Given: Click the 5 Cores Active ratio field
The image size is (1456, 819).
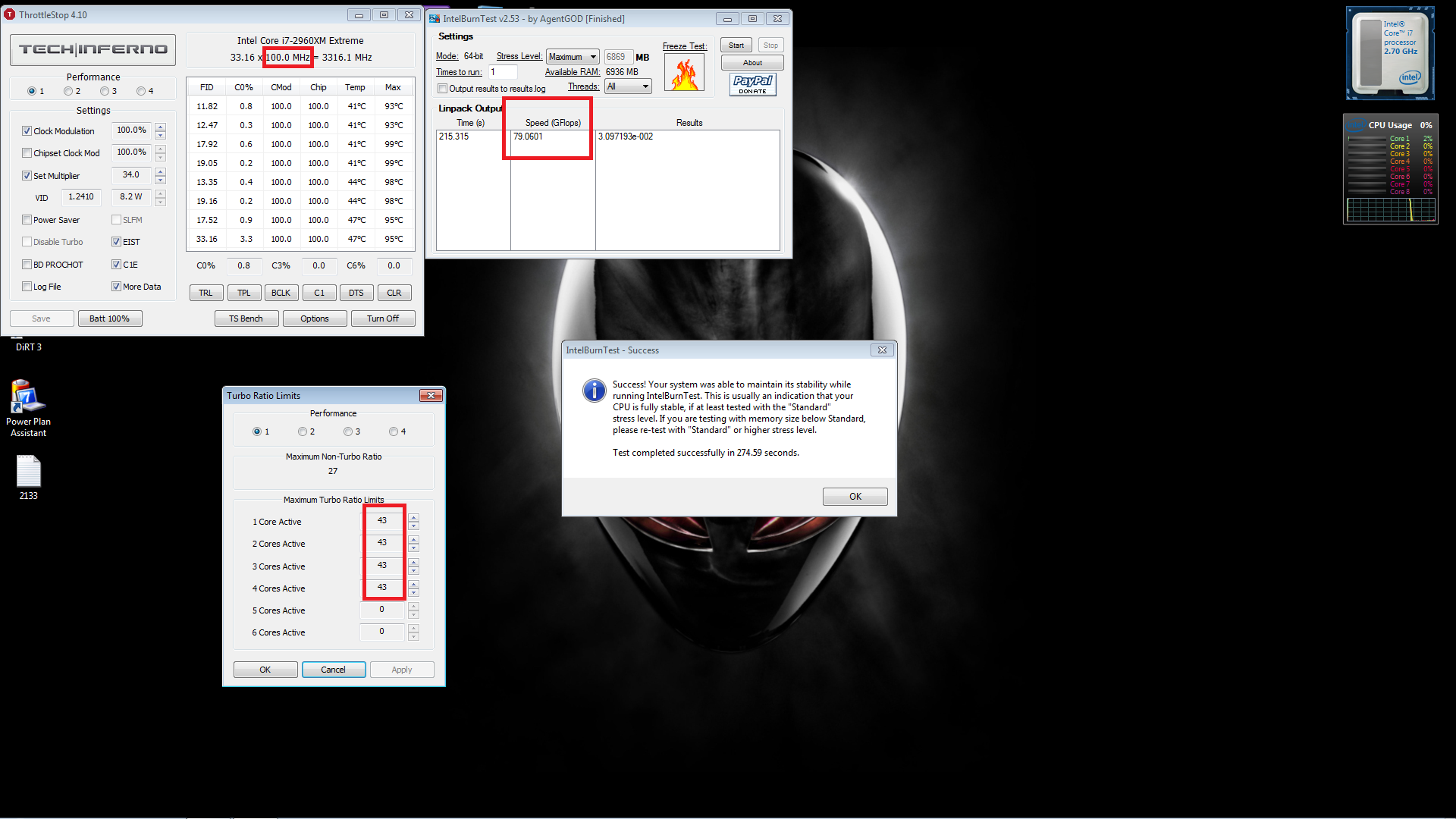Looking at the screenshot, I should [x=382, y=610].
